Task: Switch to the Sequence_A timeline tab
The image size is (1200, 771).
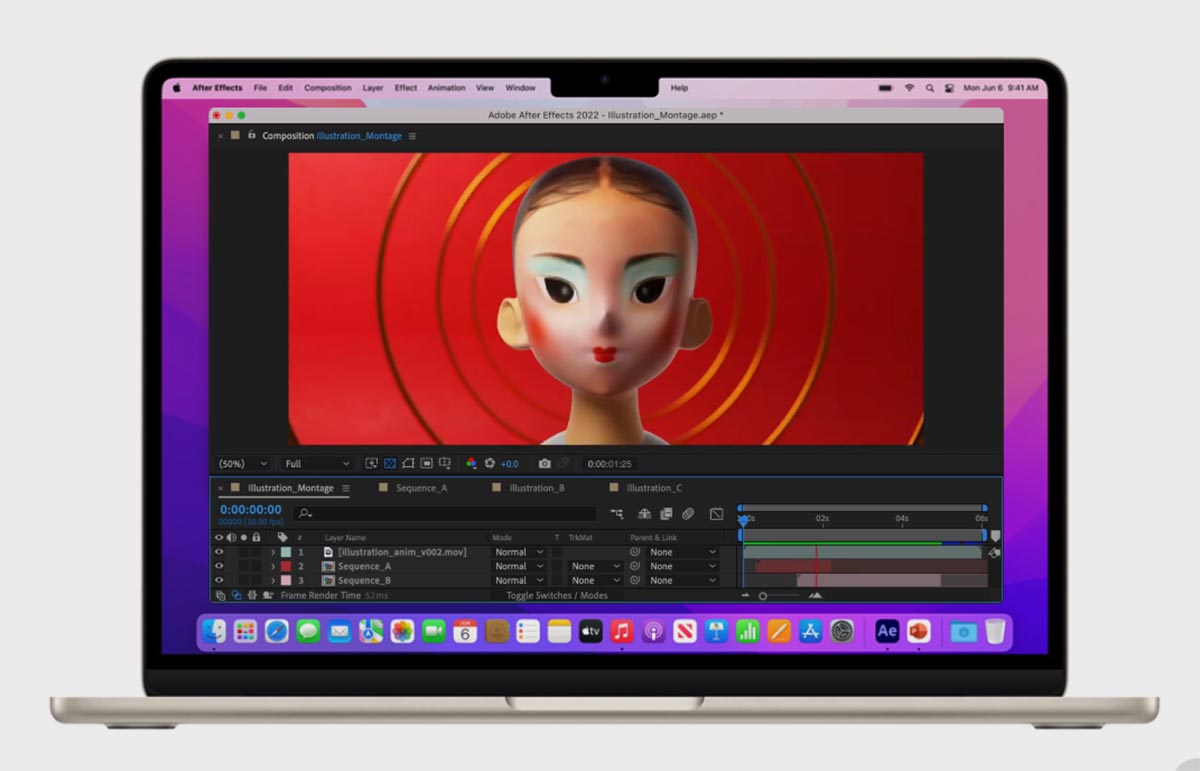Action: tap(421, 488)
